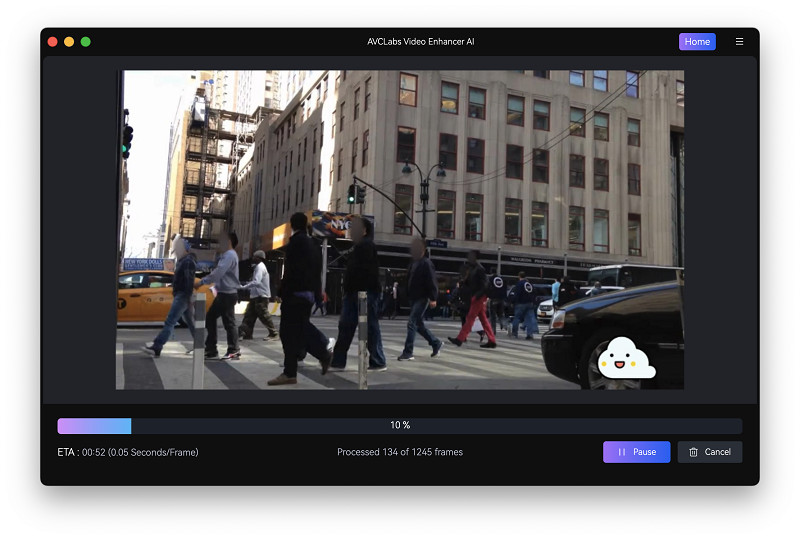Minimize the window using the yellow button
800x539 pixels.
point(69,42)
